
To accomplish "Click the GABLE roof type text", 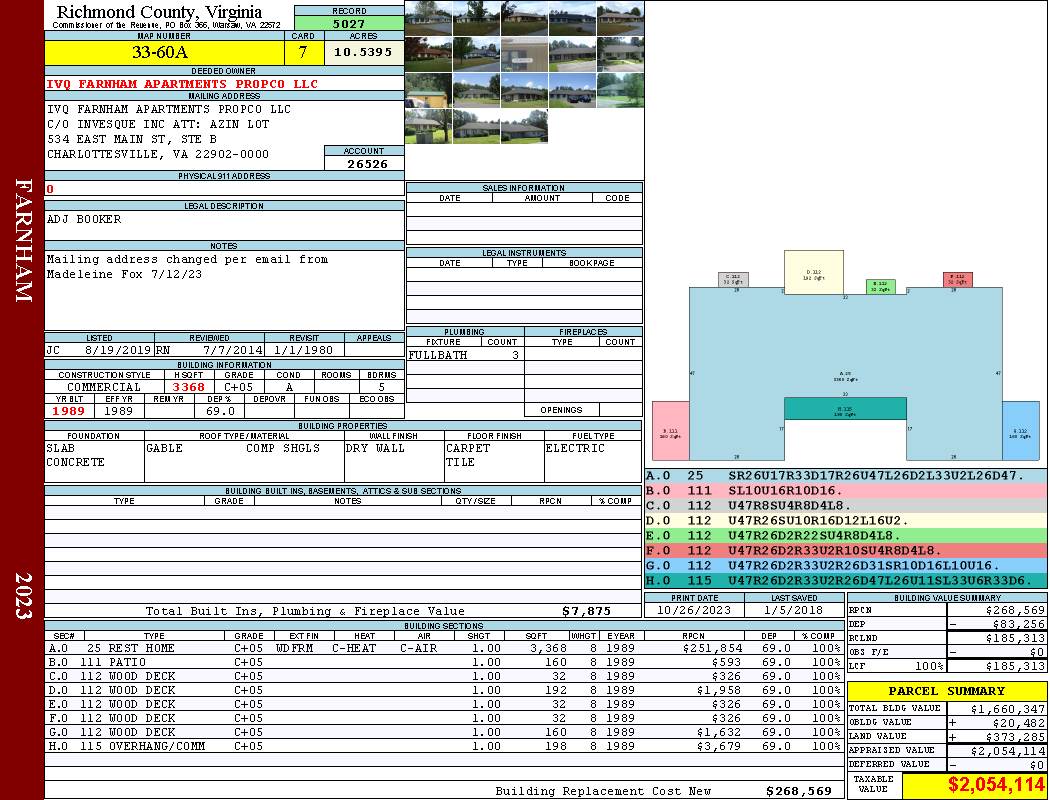I will pyautogui.click(x=164, y=448).
